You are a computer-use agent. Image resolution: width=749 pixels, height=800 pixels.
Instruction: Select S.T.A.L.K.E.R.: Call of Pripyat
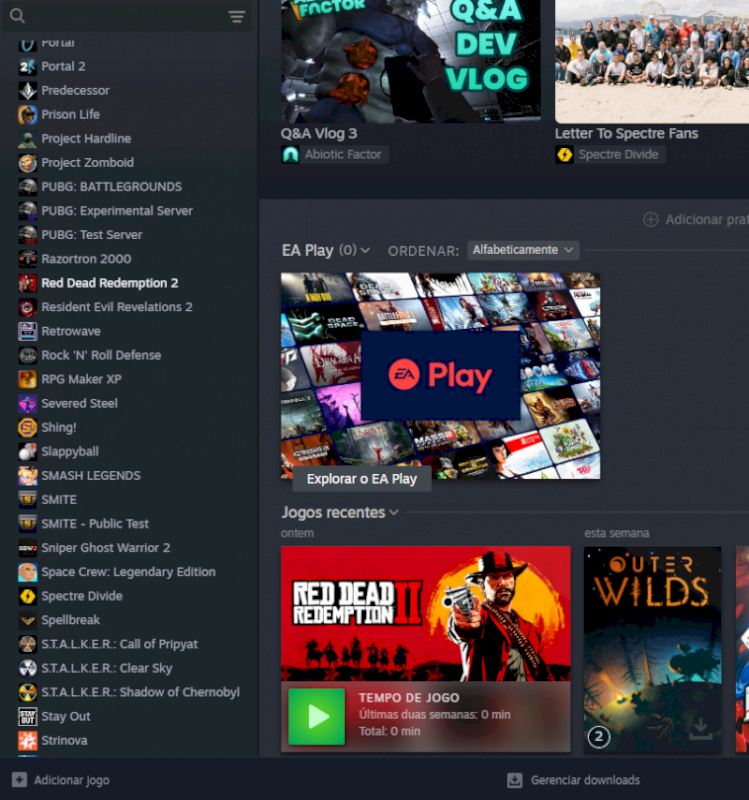pos(119,644)
